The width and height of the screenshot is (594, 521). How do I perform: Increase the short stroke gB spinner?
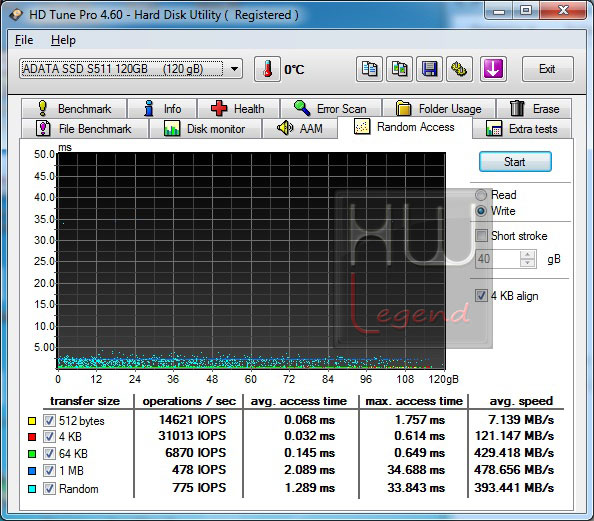pos(527,255)
